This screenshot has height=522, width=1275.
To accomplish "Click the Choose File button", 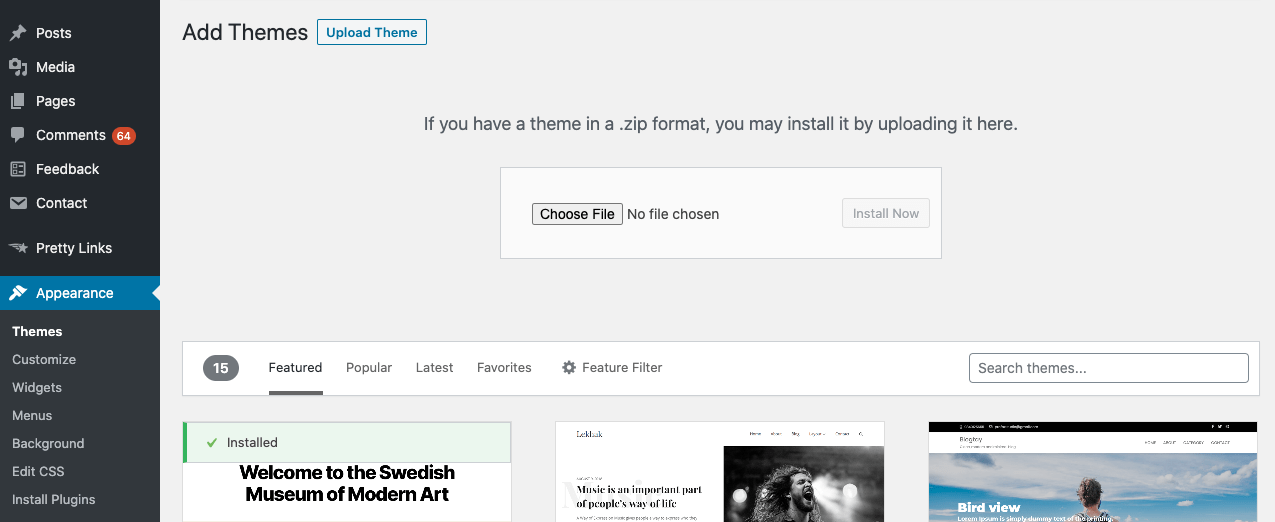I will [577, 214].
